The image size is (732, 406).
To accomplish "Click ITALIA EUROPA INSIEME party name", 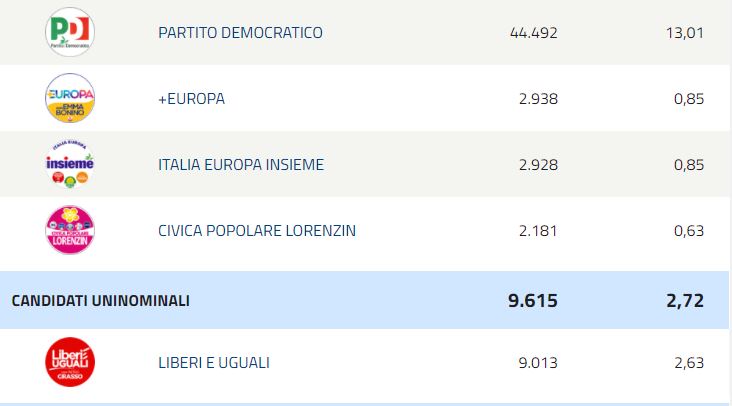I will click(241, 165).
